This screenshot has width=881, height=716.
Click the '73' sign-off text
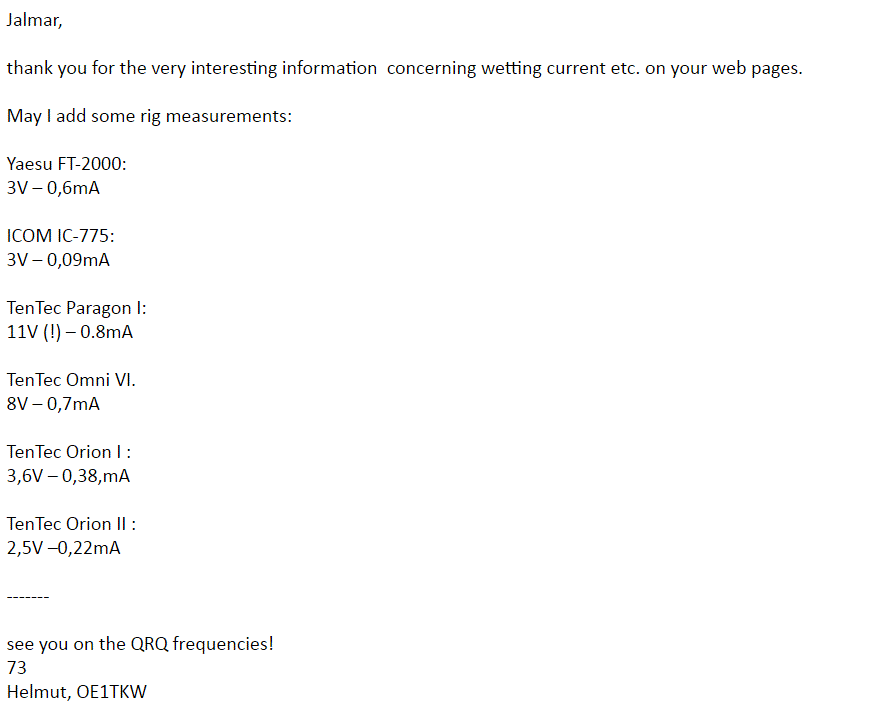[x=17, y=668]
